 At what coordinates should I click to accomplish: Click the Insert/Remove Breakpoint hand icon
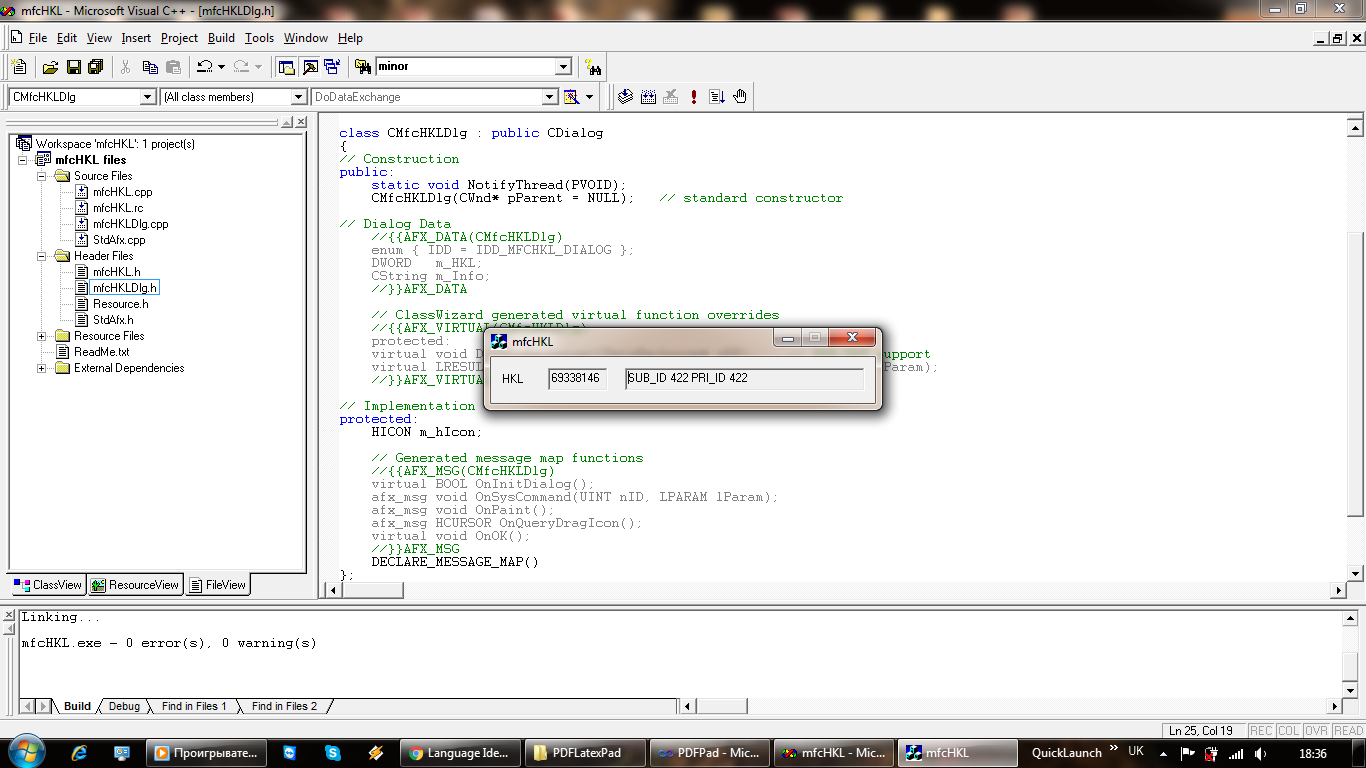click(x=740, y=97)
